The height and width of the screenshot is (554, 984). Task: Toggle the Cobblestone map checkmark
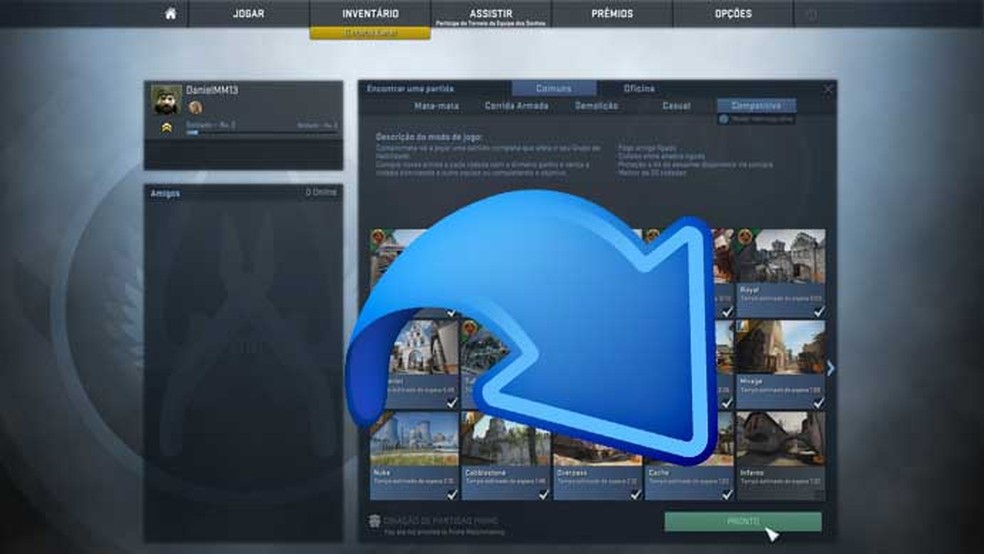tap(543, 494)
